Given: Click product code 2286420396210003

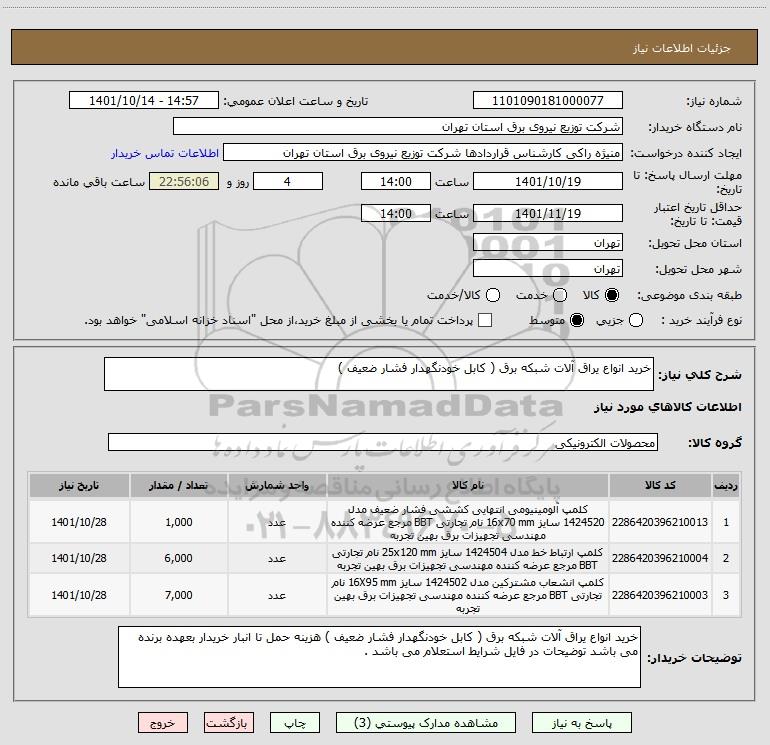Looking at the screenshot, I should pos(660,595).
